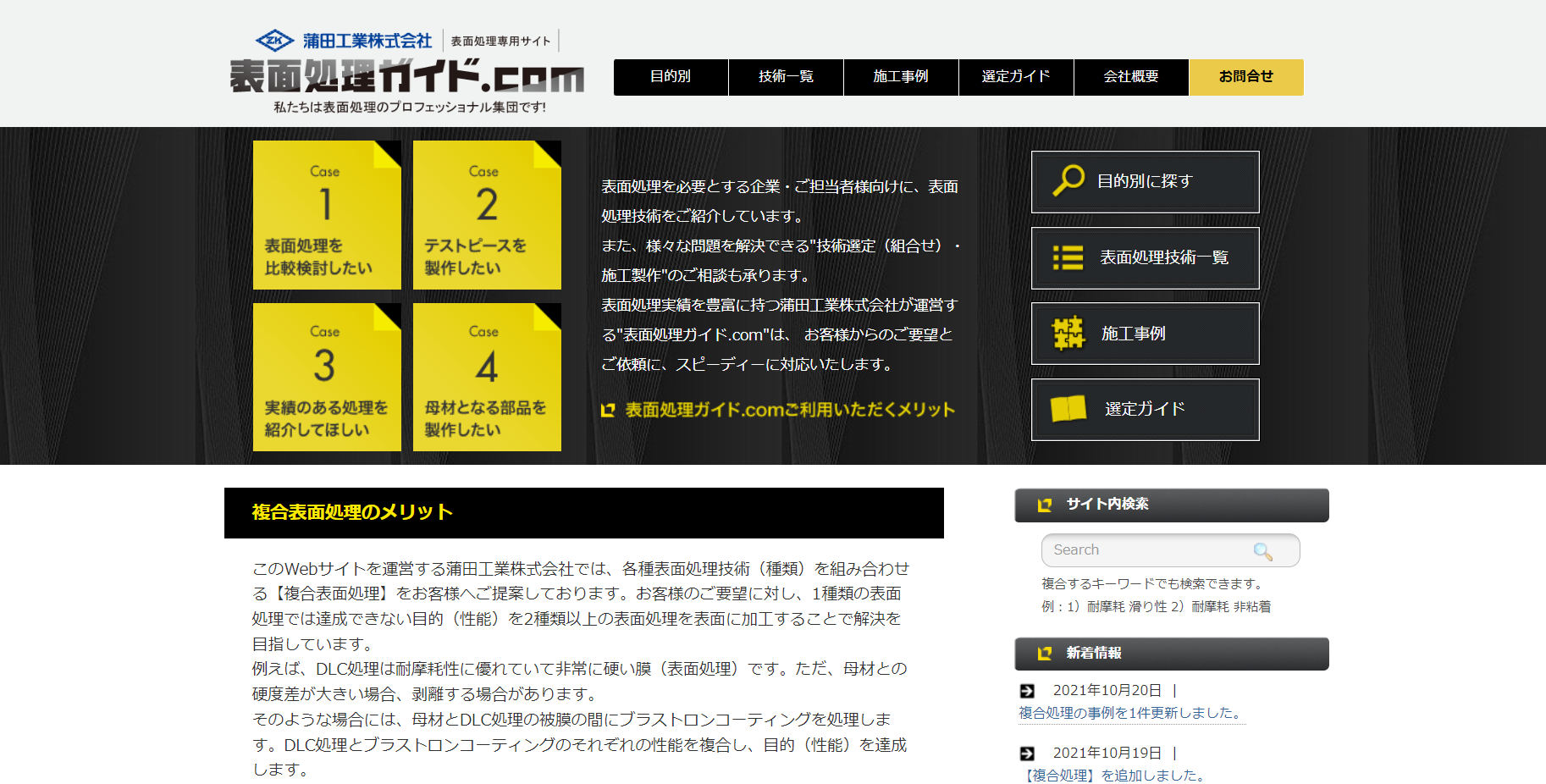Open the 複合処理の事例を1件更新しました news link
This screenshot has height=784, width=1546.
pos(1131,713)
